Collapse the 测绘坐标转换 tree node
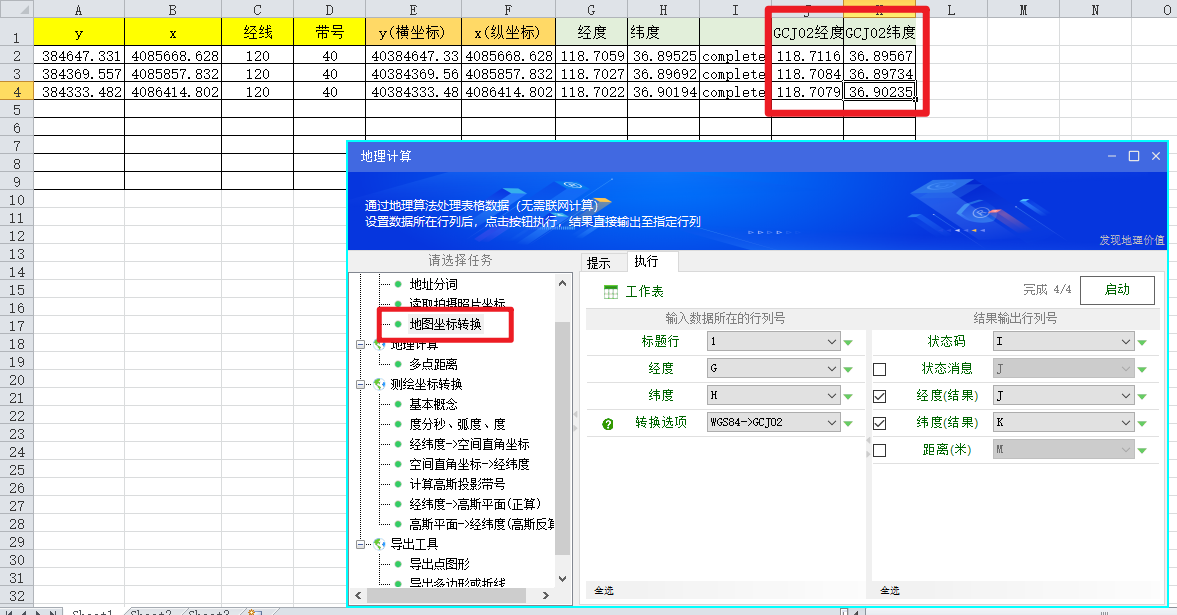 point(360,384)
